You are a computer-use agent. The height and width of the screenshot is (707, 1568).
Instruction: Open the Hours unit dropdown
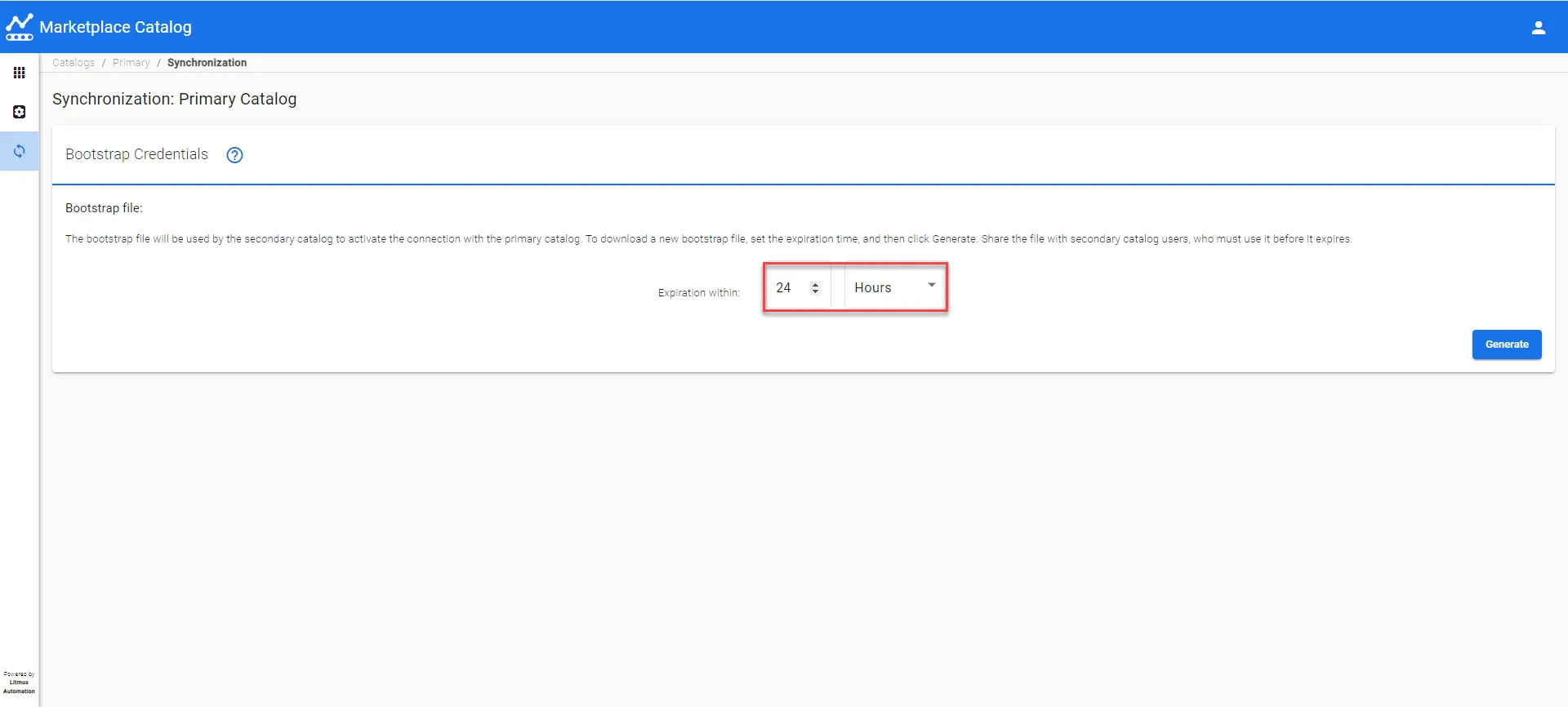[894, 287]
